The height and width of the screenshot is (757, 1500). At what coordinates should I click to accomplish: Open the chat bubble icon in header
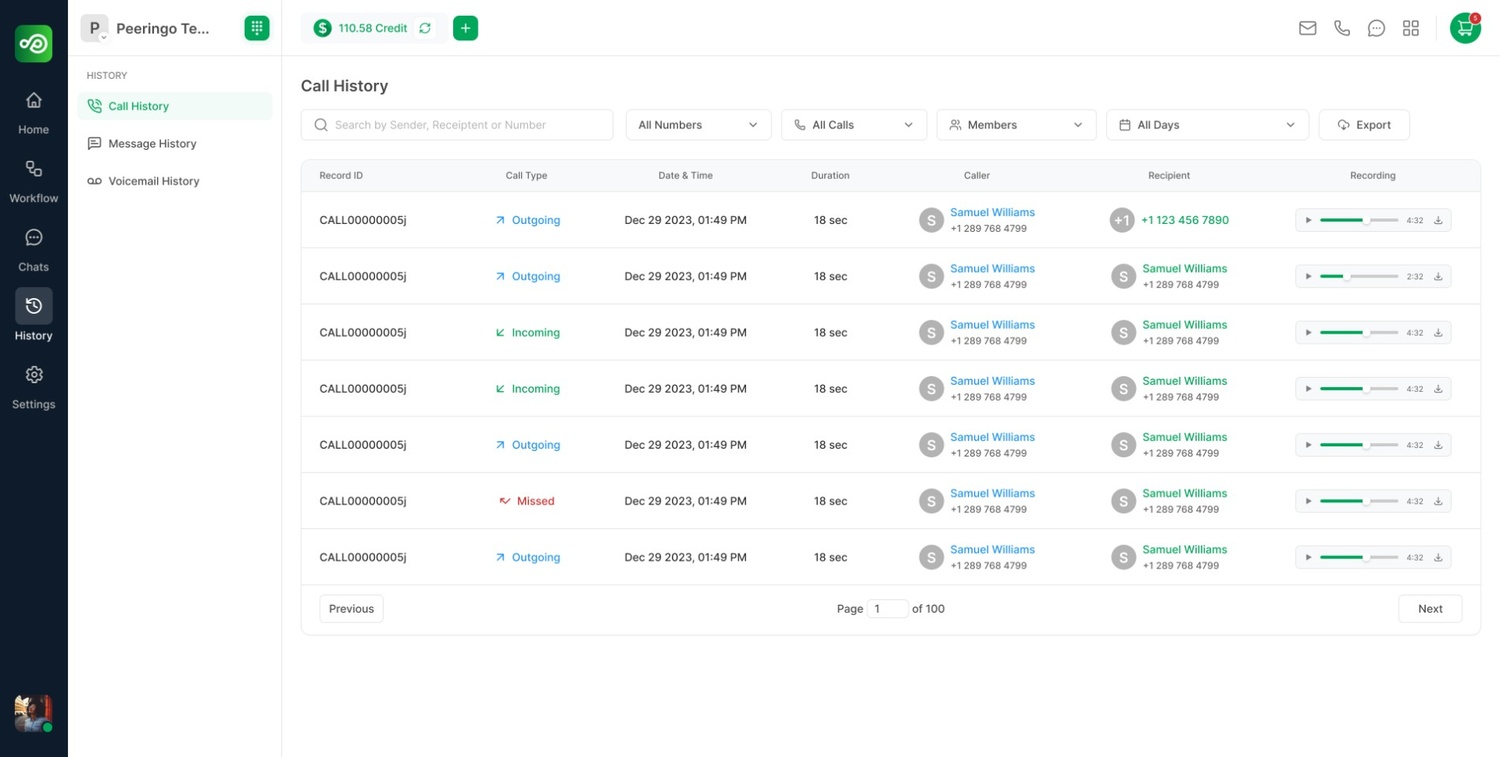pyautogui.click(x=1376, y=28)
